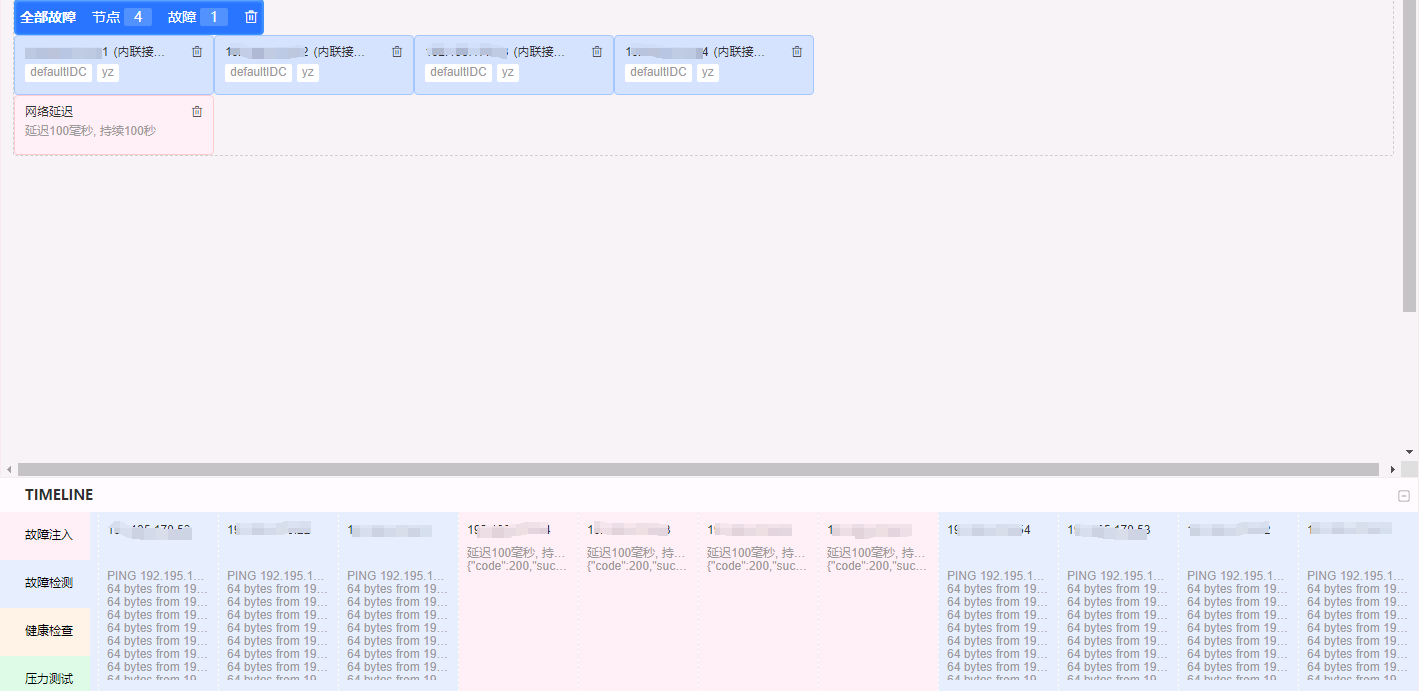Select the 故障注入 timeline category

pyautogui.click(x=45, y=535)
